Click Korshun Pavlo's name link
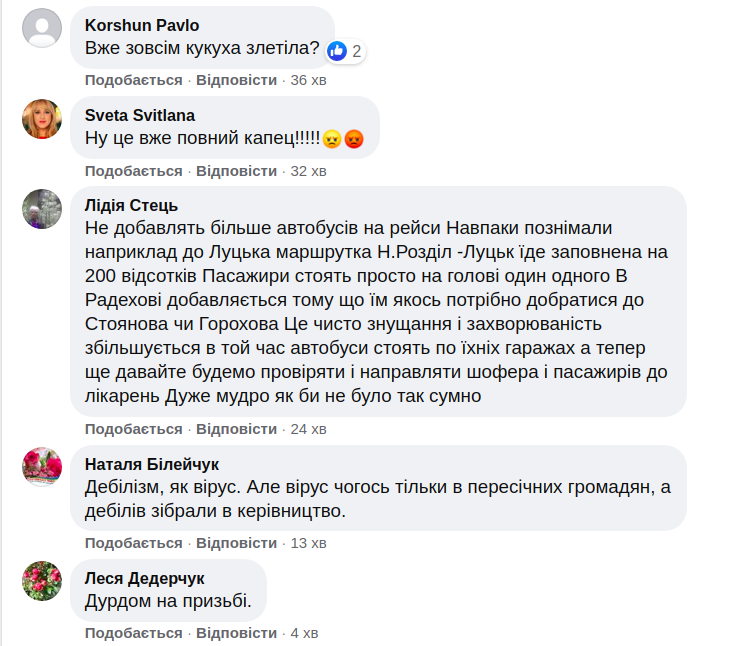Screen dimensions: 734x646 (142, 24)
